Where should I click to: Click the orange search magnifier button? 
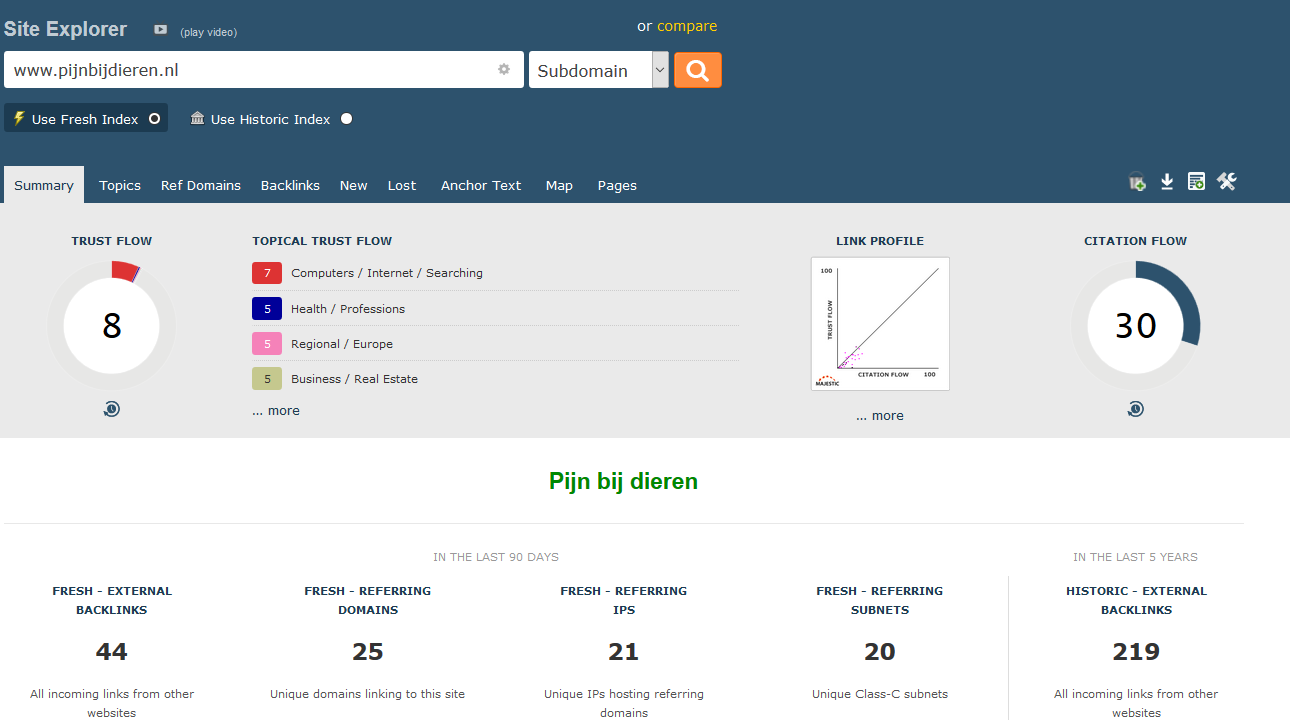tap(698, 70)
